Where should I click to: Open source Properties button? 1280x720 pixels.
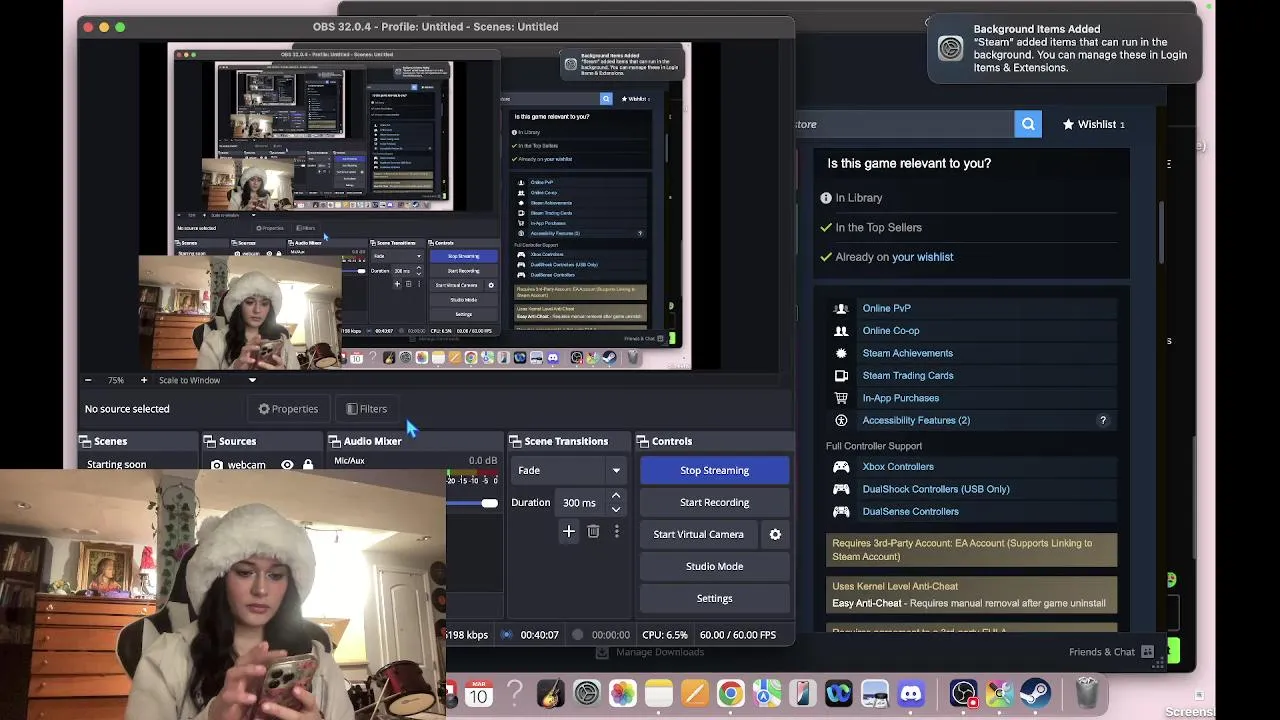[288, 409]
